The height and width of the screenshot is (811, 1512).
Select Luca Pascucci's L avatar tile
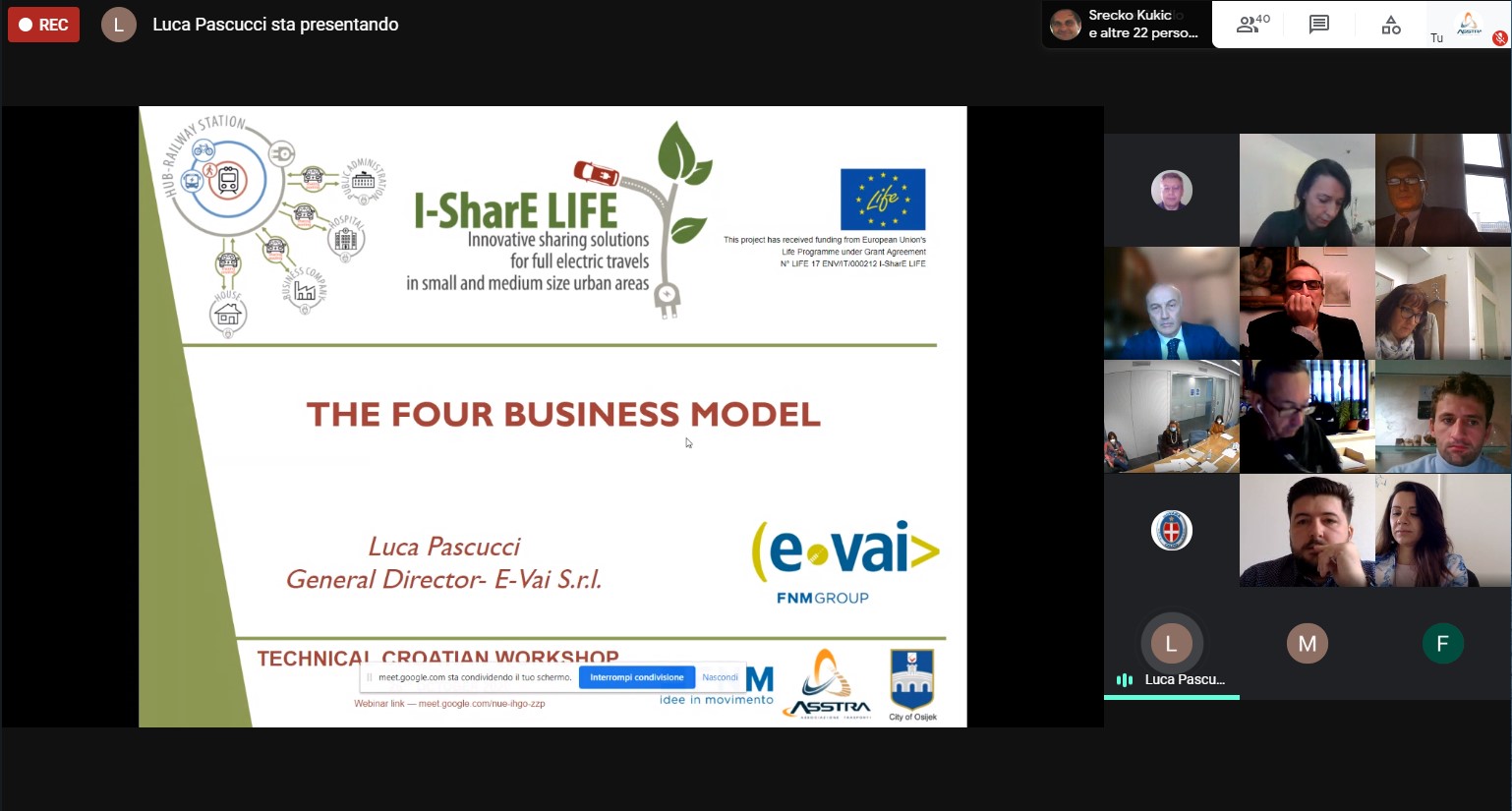coord(1171,644)
